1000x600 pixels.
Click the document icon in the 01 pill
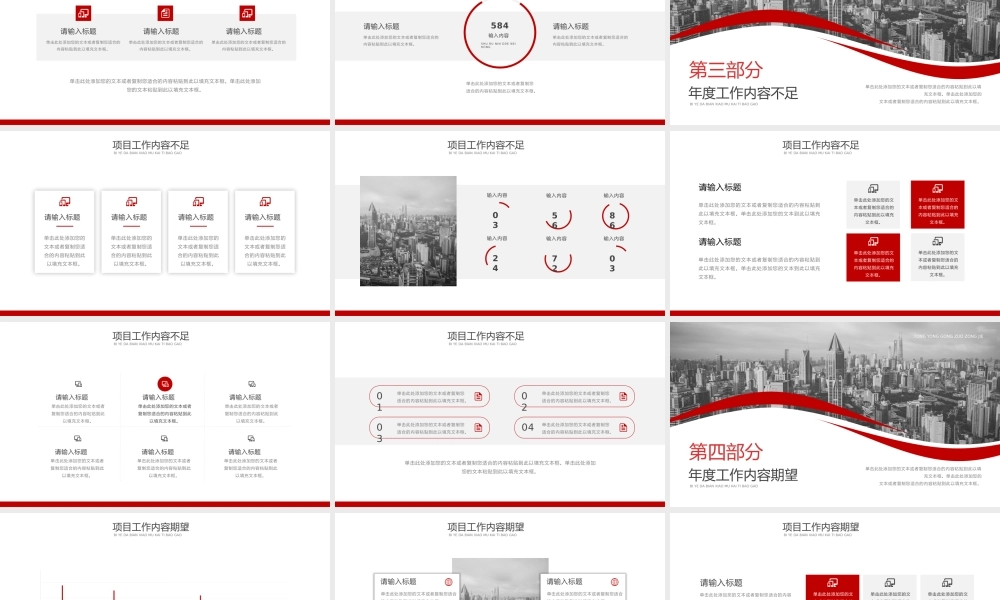tap(478, 397)
